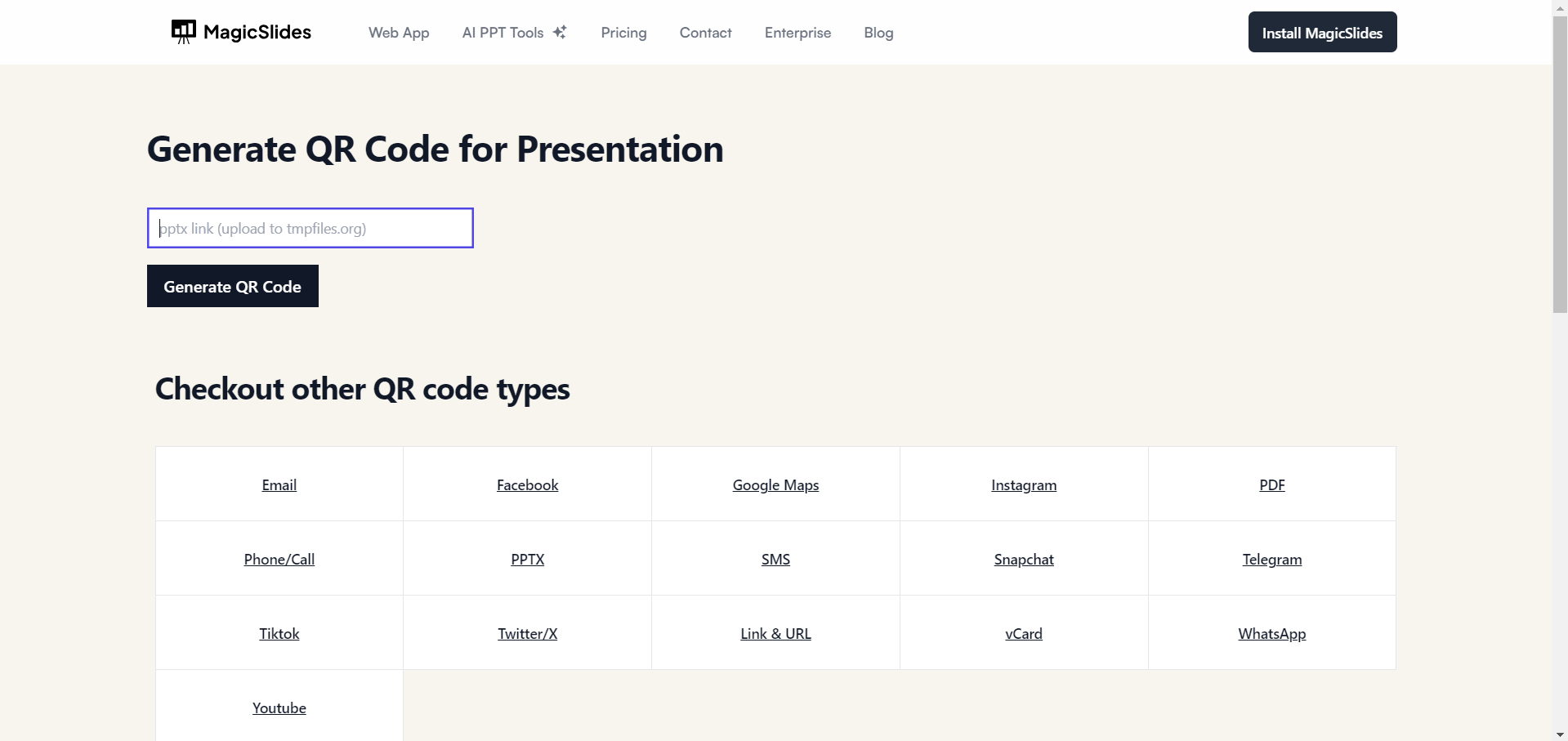
Task: Open the WhatsApp QR code link
Action: (x=1272, y=633)
